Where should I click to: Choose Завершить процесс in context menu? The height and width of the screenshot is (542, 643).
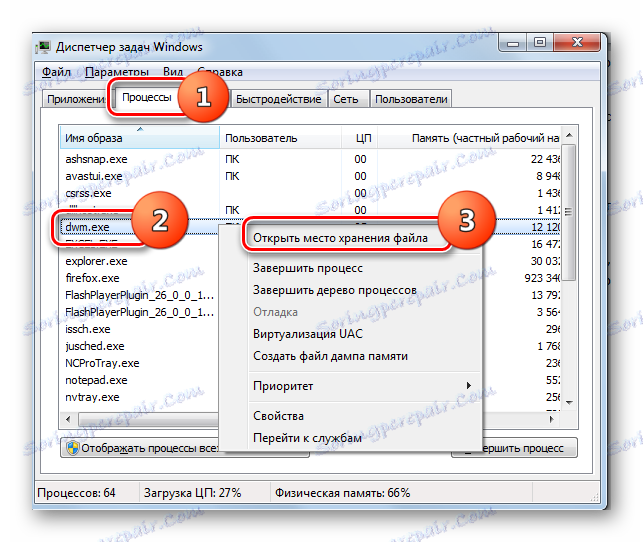tap(308, 268)
